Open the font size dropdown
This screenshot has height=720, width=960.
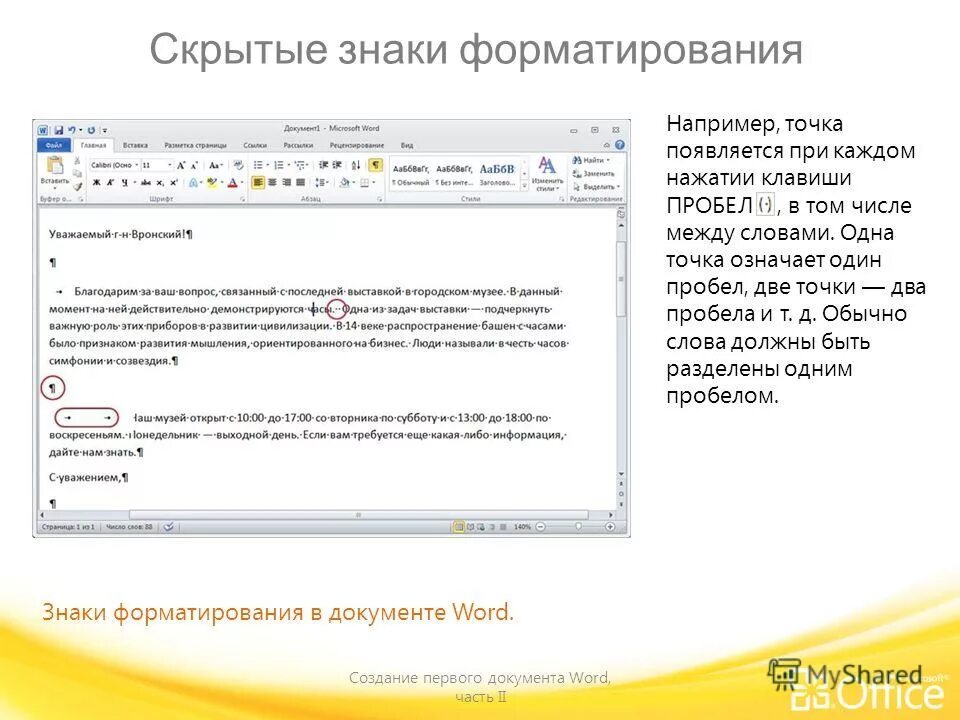pos(170,165)
